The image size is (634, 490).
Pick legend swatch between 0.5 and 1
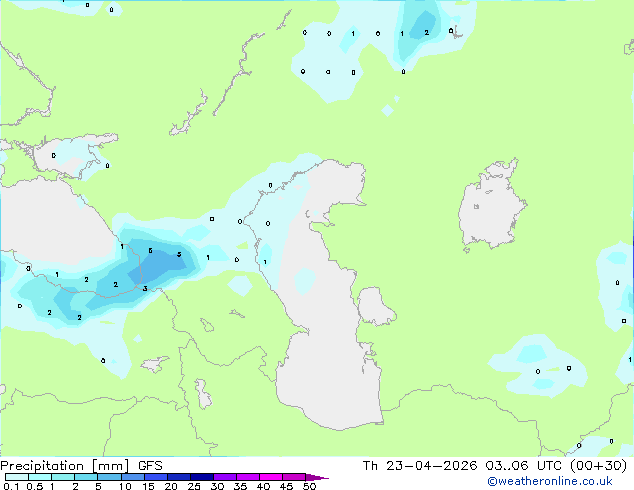click(x=40, y=477)
